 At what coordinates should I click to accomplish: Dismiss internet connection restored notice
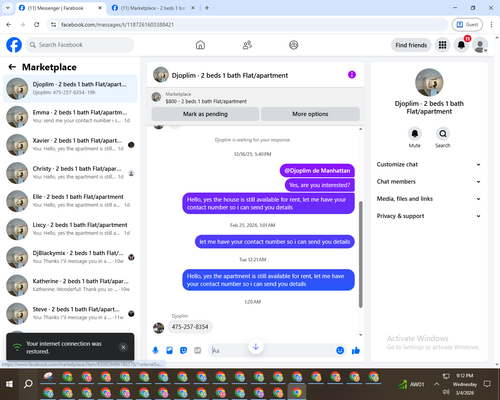(123, 347)
